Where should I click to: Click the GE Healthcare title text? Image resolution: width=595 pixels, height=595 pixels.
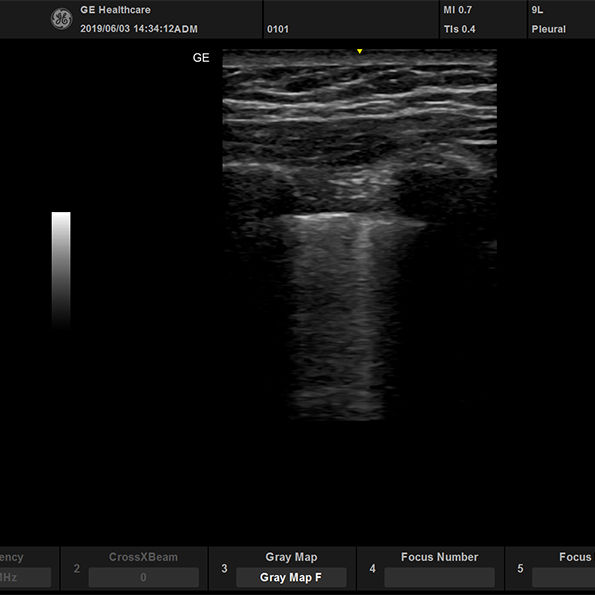115,10
